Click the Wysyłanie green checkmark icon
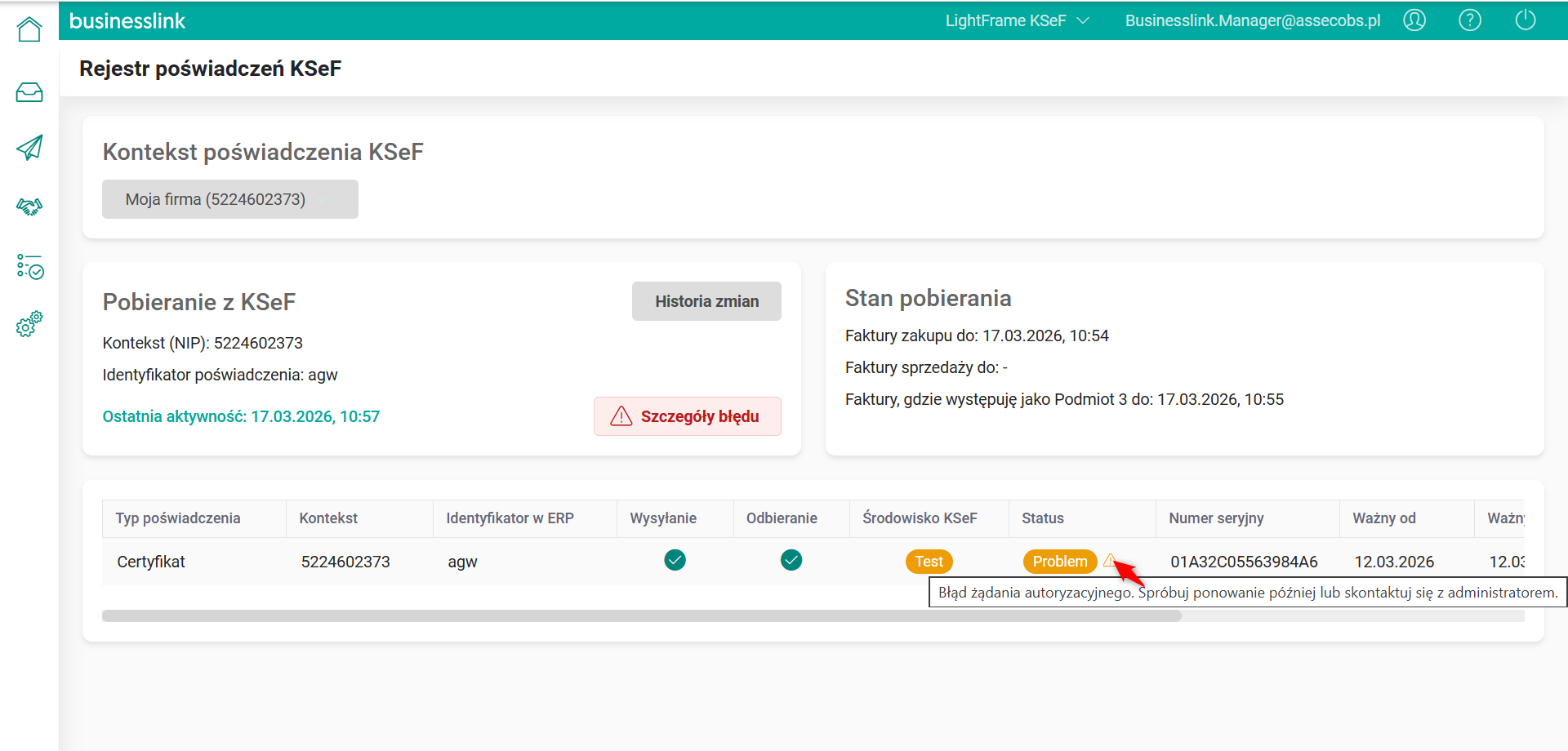The width and height of the screenshot is (1568, 751). coord(675,560)
